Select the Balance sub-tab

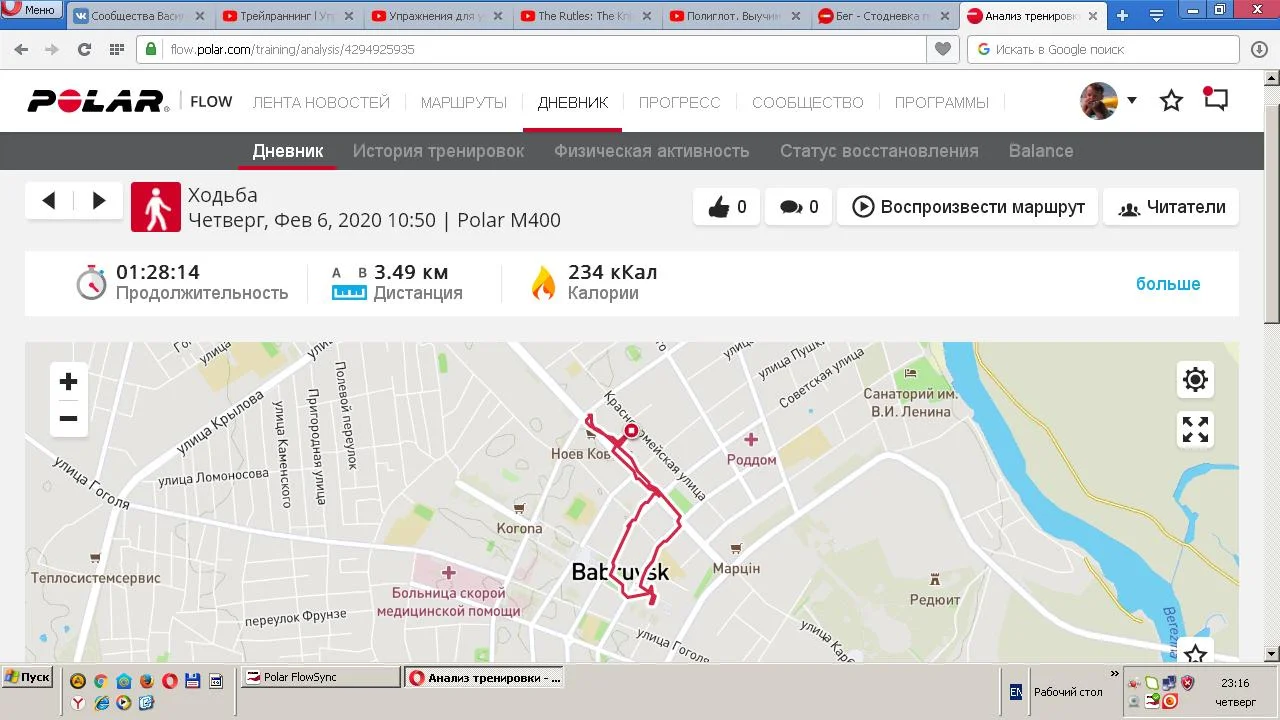tap(1041, 151)
